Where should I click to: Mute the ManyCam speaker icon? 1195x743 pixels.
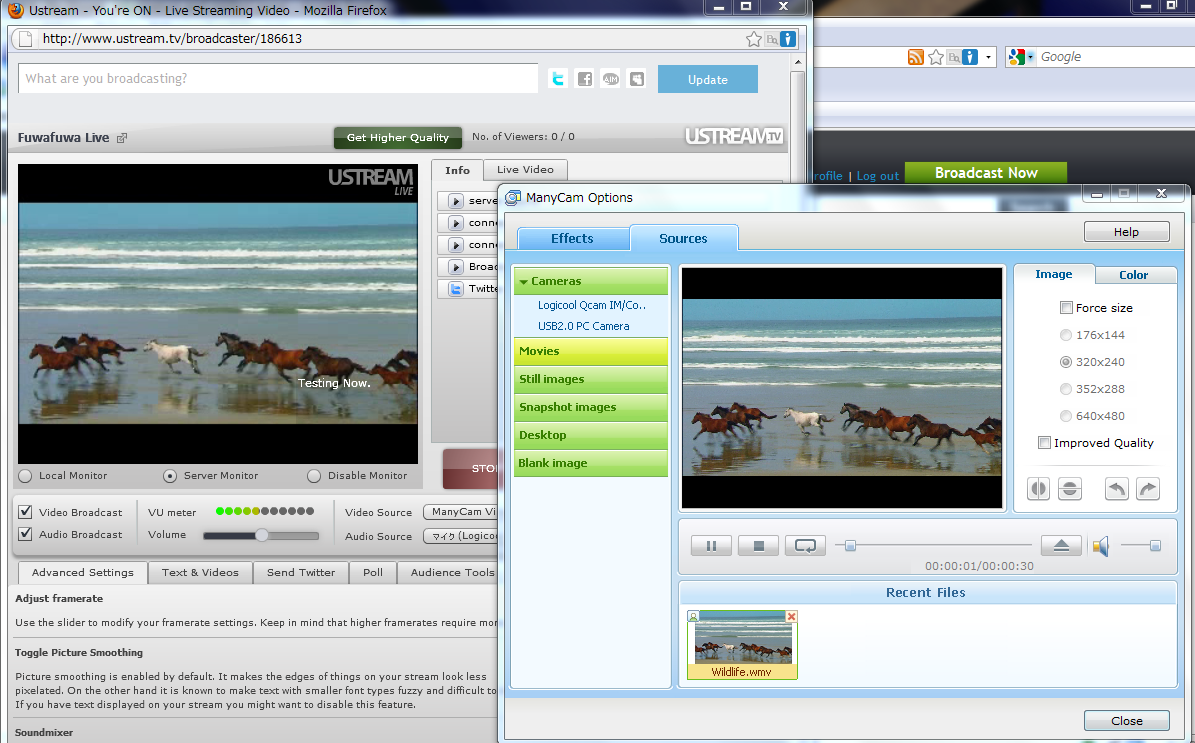(x=1101, y=546)
